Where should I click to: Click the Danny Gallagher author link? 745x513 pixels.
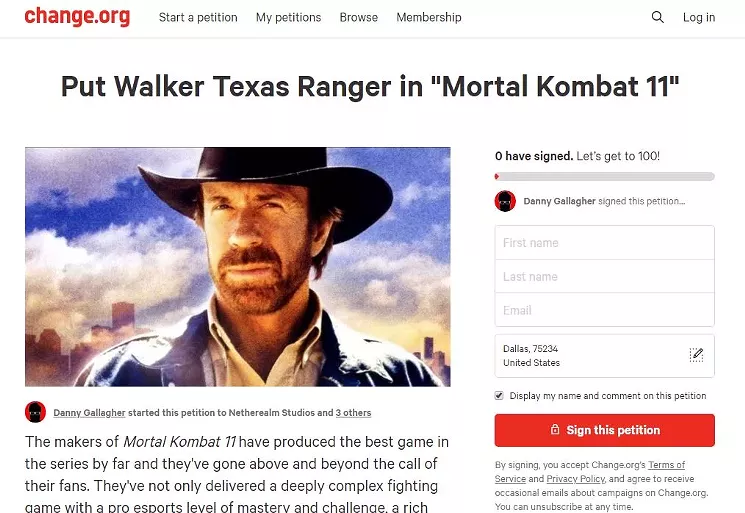click(89, 413)
